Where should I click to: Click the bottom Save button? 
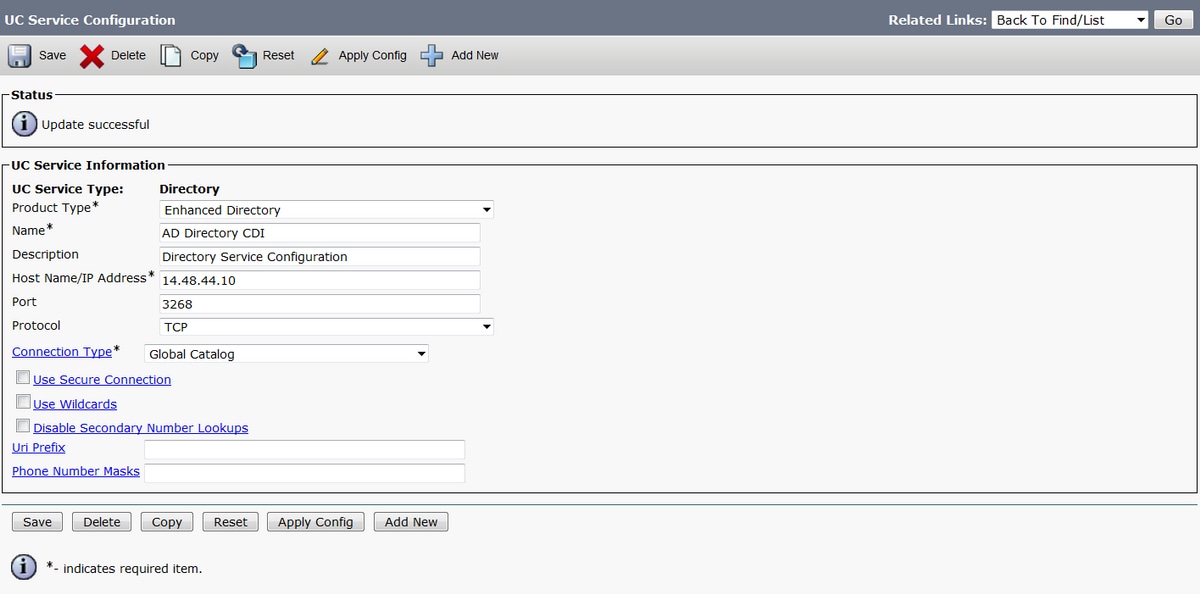(x=37, y=522)
